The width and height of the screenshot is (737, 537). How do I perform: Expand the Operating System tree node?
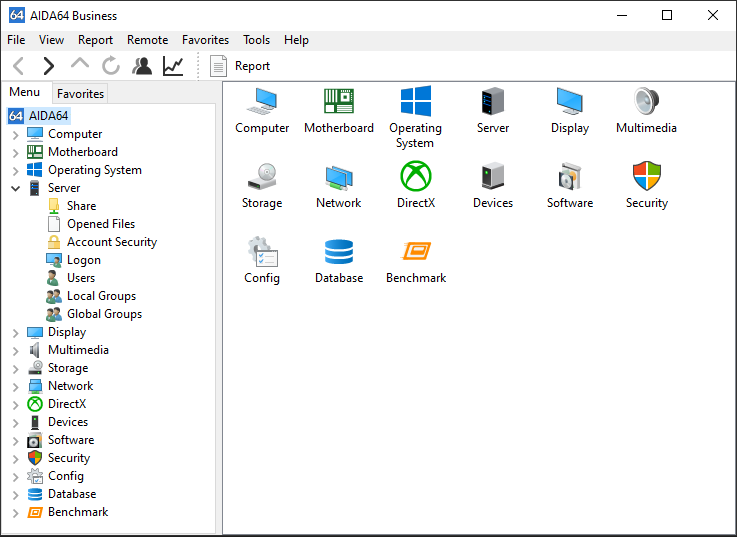(16, 171)
